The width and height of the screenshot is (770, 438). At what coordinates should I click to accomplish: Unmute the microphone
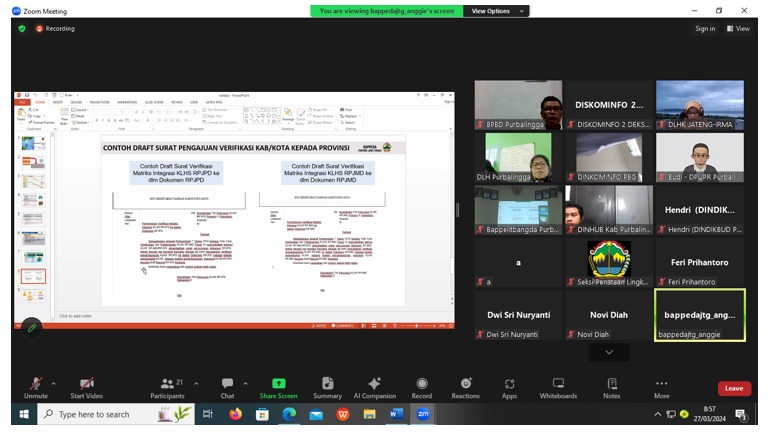coord(36,387)
